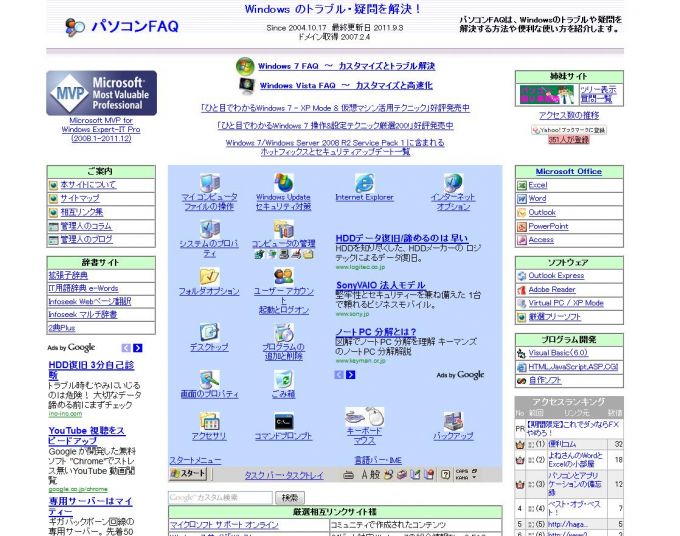
Task: Click the 検索 button
Action: click(x=290, y=498)
